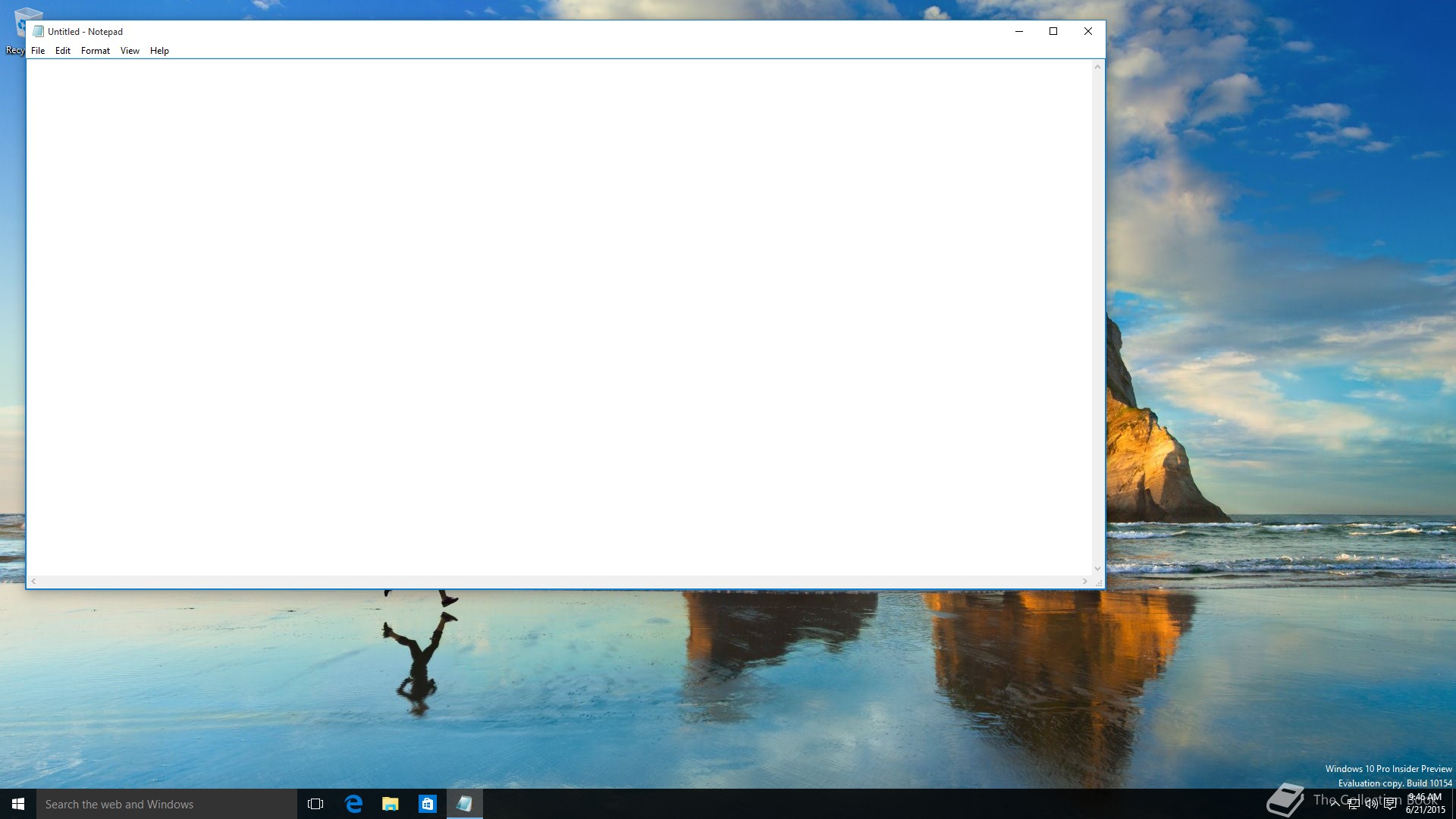Click the taskbar clock and date
Screen dimensions: 1456x819
(1426, 804)
